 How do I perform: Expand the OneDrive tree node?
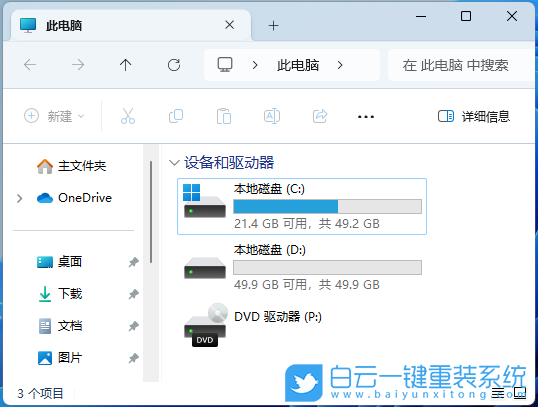pyautogui.click(x=20, y=198)
